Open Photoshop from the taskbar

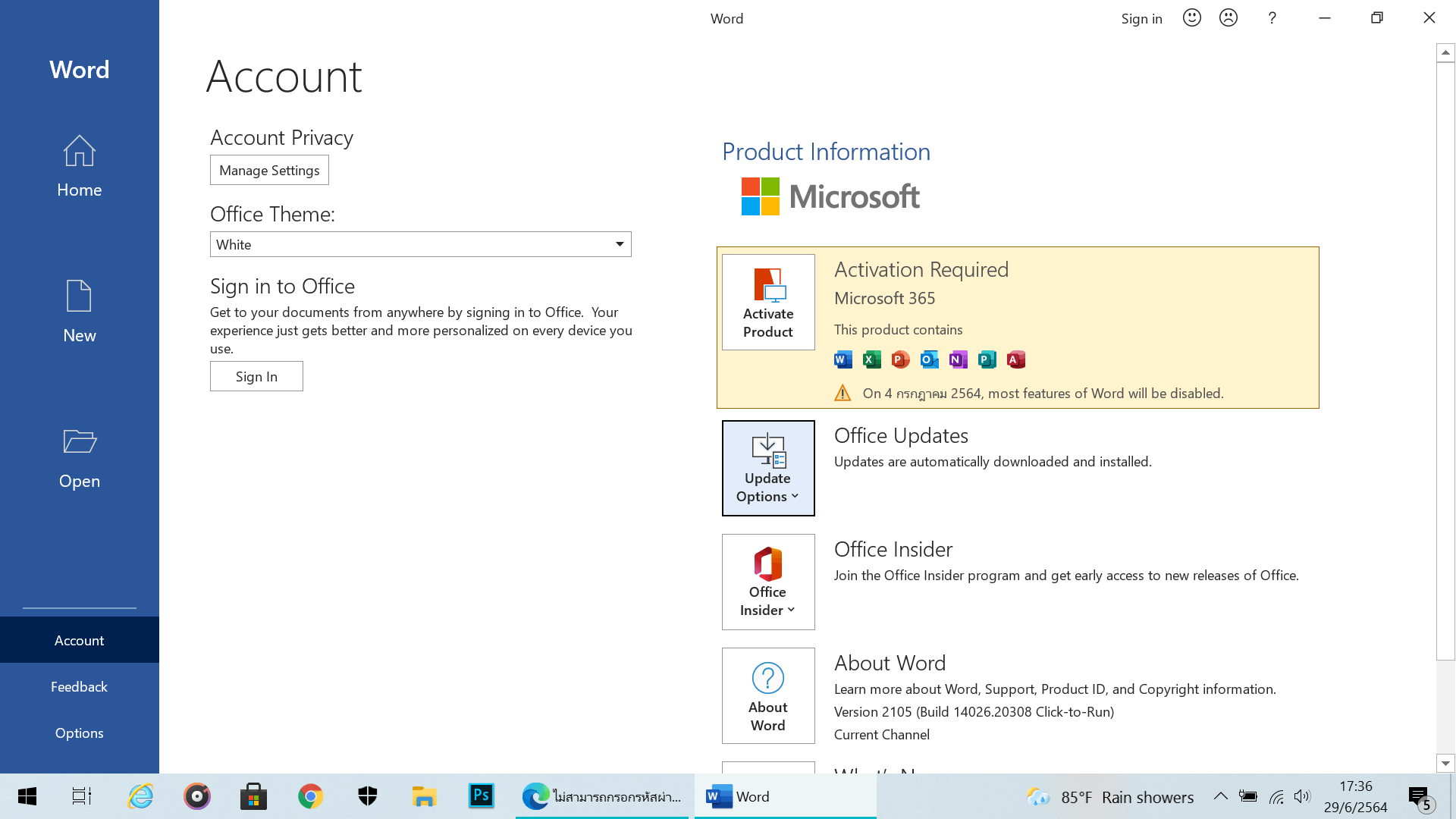(x=481, y=796)
